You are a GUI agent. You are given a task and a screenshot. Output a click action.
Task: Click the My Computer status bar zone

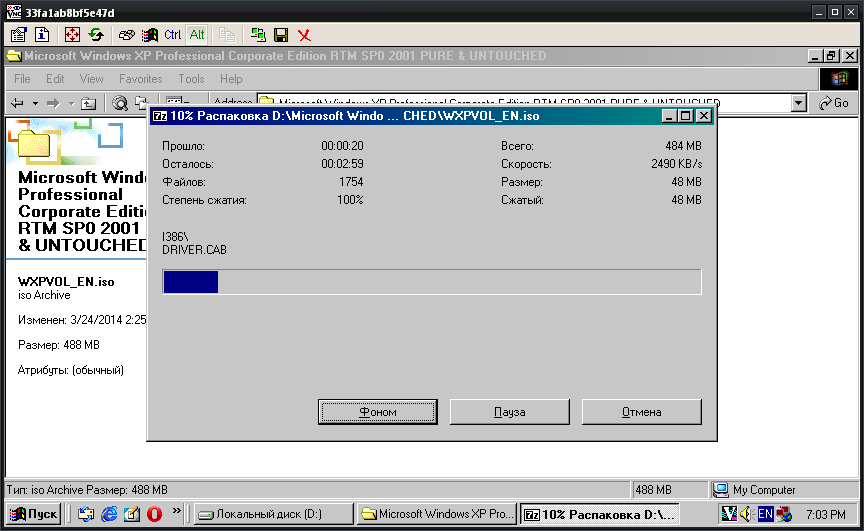785,490
